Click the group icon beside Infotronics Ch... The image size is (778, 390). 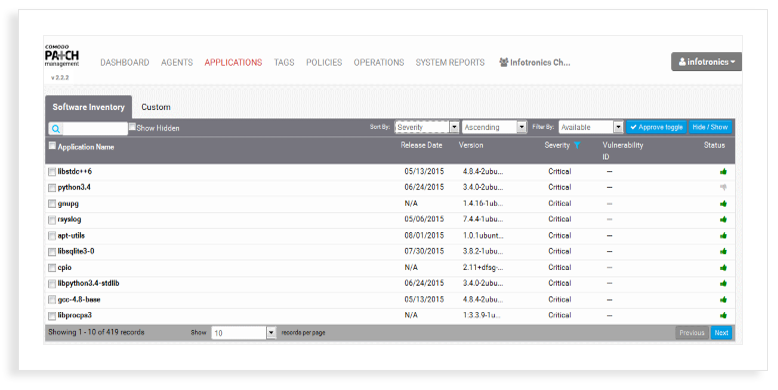(x=504, y=63)
